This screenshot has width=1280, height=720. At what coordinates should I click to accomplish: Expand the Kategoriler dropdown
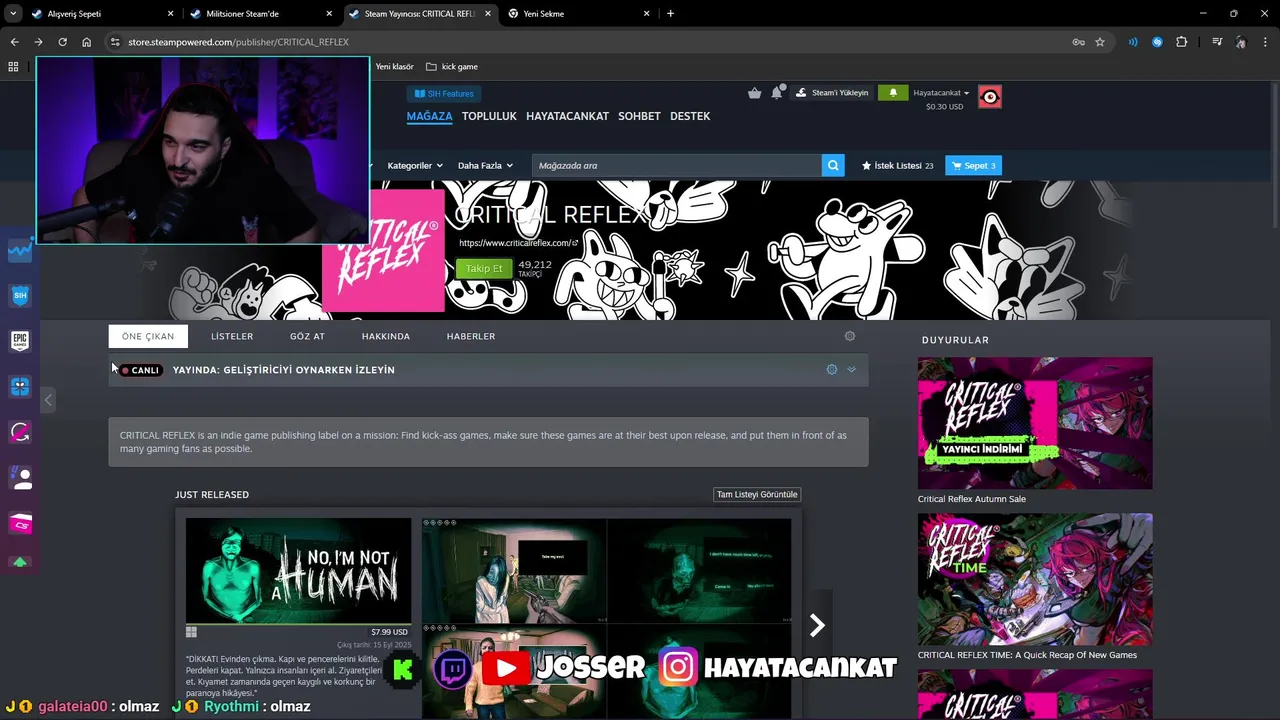(x=414, y=165)
